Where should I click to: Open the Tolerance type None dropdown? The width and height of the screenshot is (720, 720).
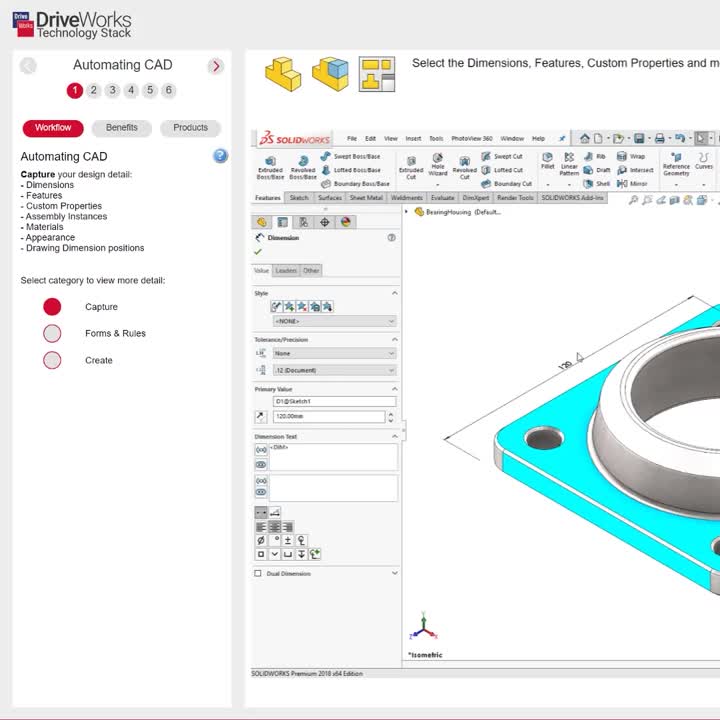click(x=334, y=354)
